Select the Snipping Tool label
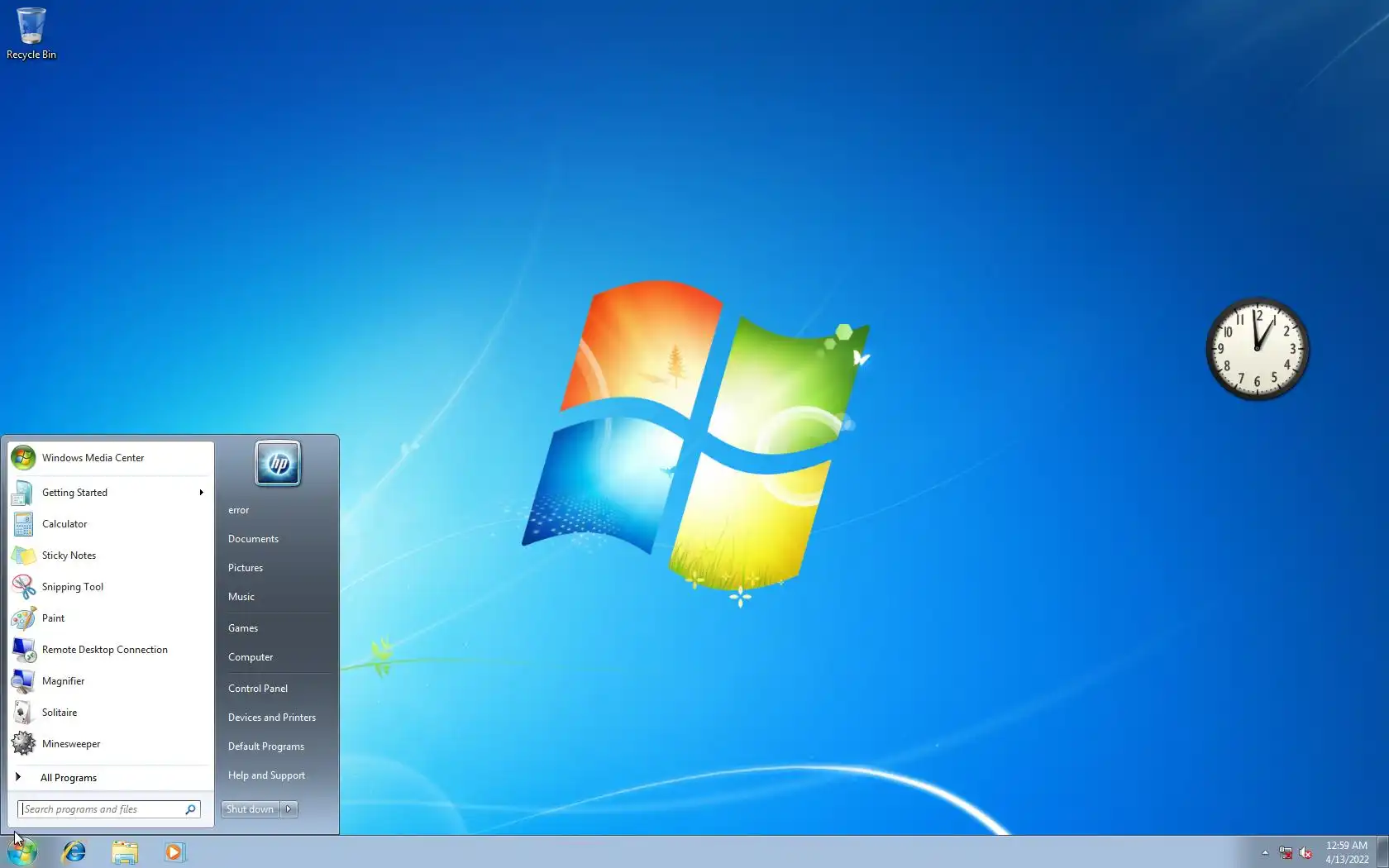This screenshot has width=1389, height=868. 73,587
